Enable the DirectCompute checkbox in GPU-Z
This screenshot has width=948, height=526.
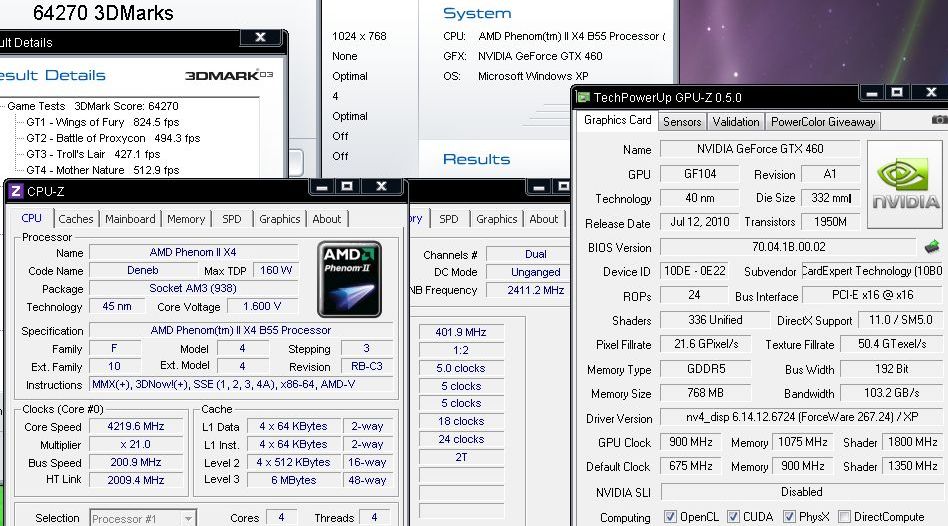(x=845, y=516)
